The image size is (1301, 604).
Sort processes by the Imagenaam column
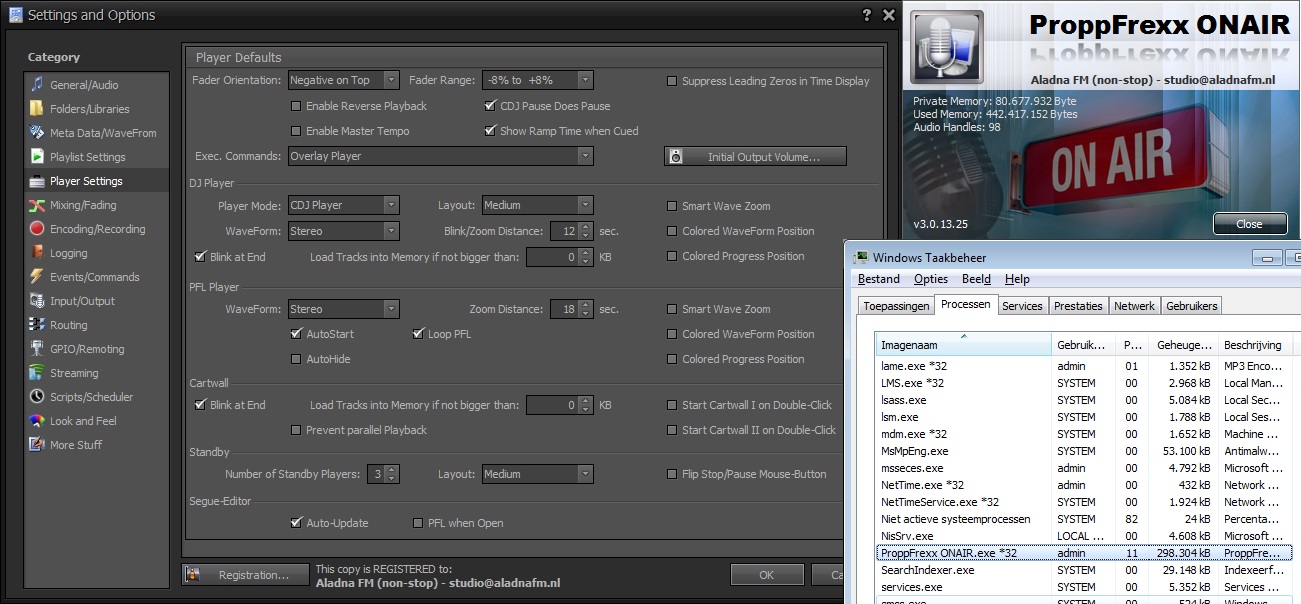(x=963, y=345)
